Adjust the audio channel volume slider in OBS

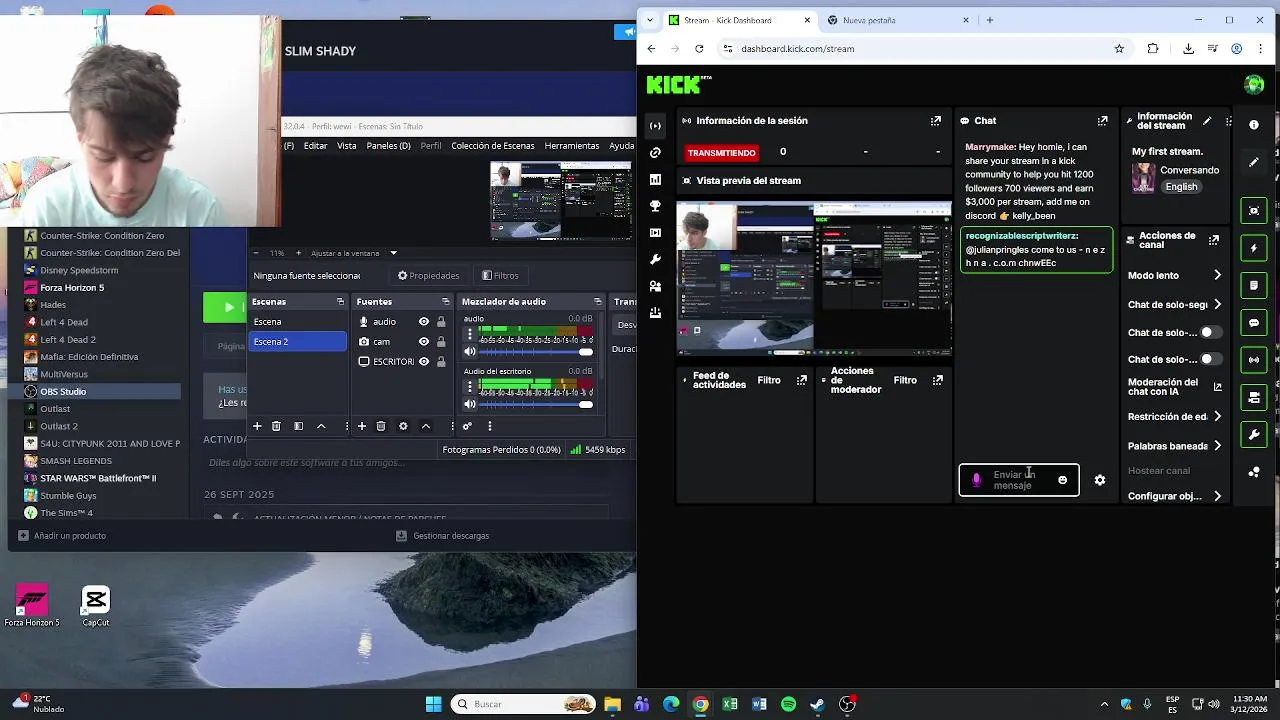[536, 352]
